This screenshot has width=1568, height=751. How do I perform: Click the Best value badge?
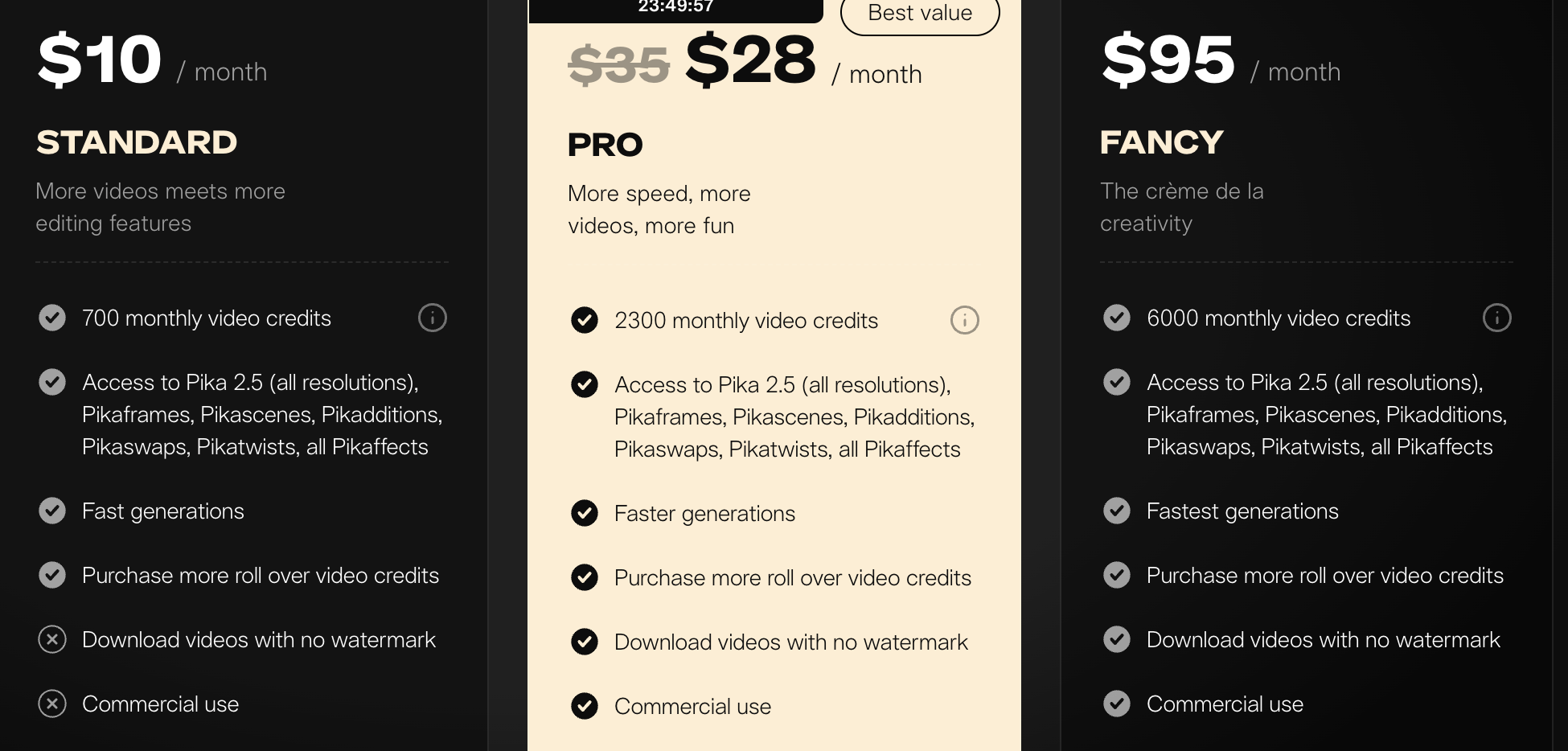pyautogui.click(x=920, y=14)
